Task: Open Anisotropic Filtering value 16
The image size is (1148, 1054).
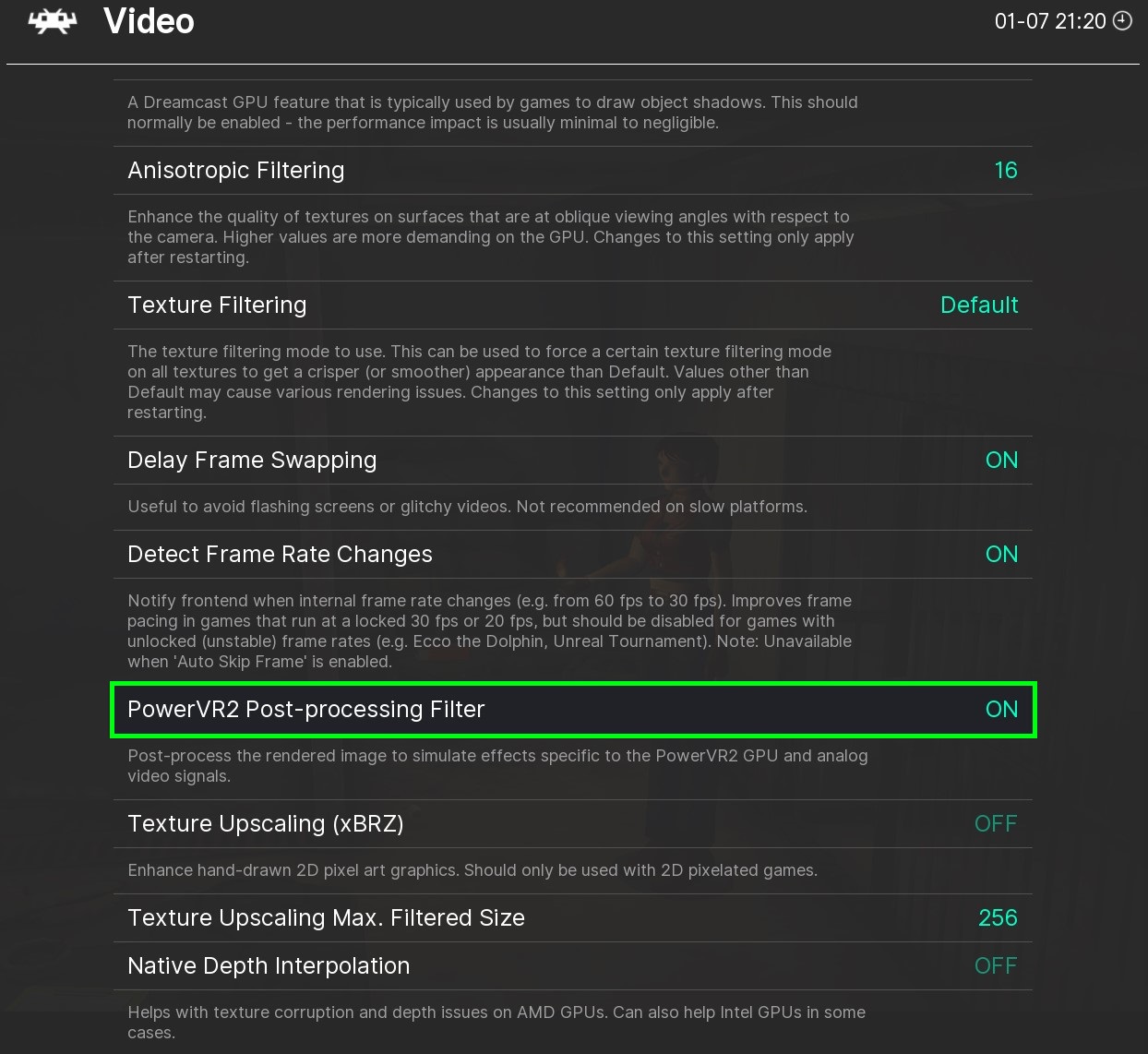Action: (x=1006, y=170)
